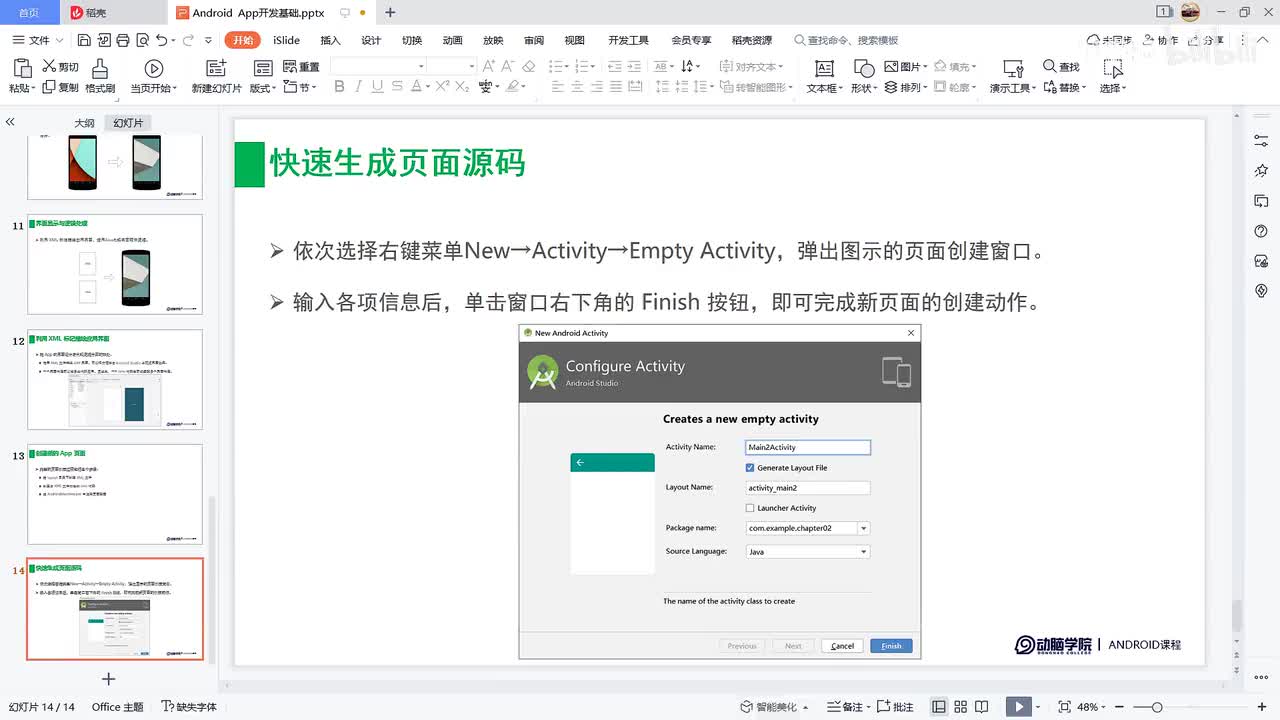Select slide 12 thumbnail
The image size is (1280, 720).
click(115, 380)
